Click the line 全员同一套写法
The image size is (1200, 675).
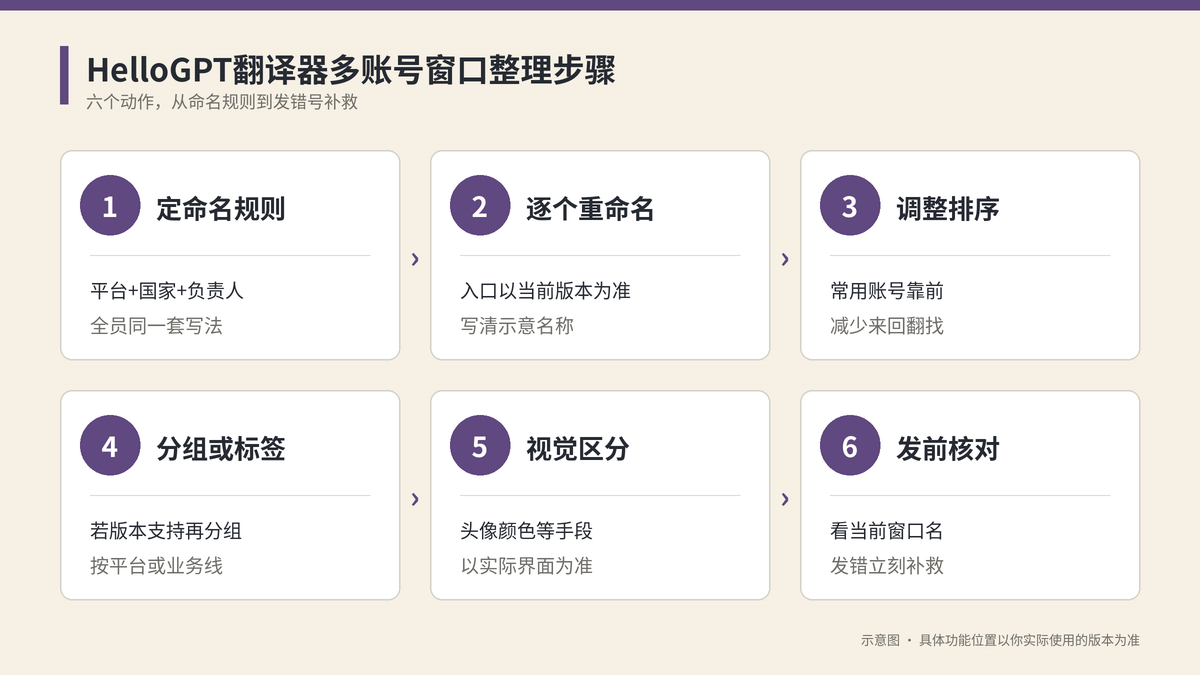click(156, 326)
